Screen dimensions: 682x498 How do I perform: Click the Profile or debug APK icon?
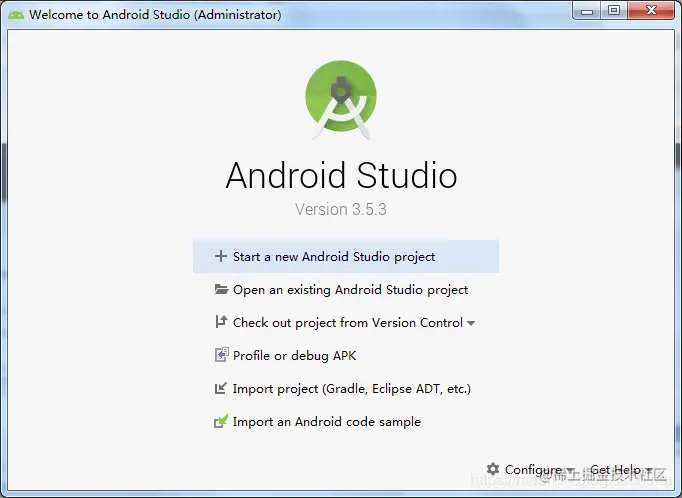tap(221, 355)
